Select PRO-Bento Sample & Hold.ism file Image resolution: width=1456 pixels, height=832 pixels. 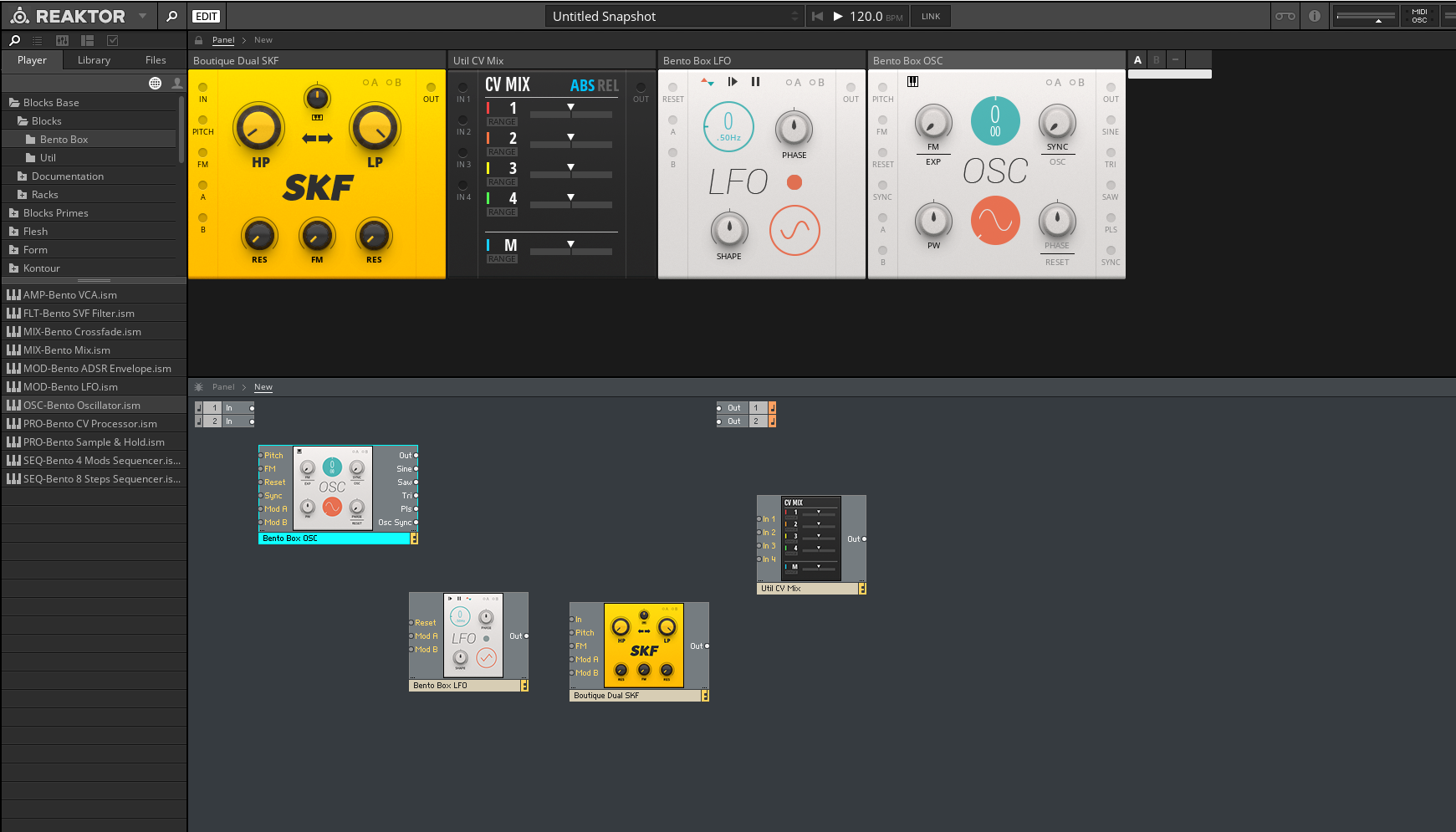click(94, 442)
